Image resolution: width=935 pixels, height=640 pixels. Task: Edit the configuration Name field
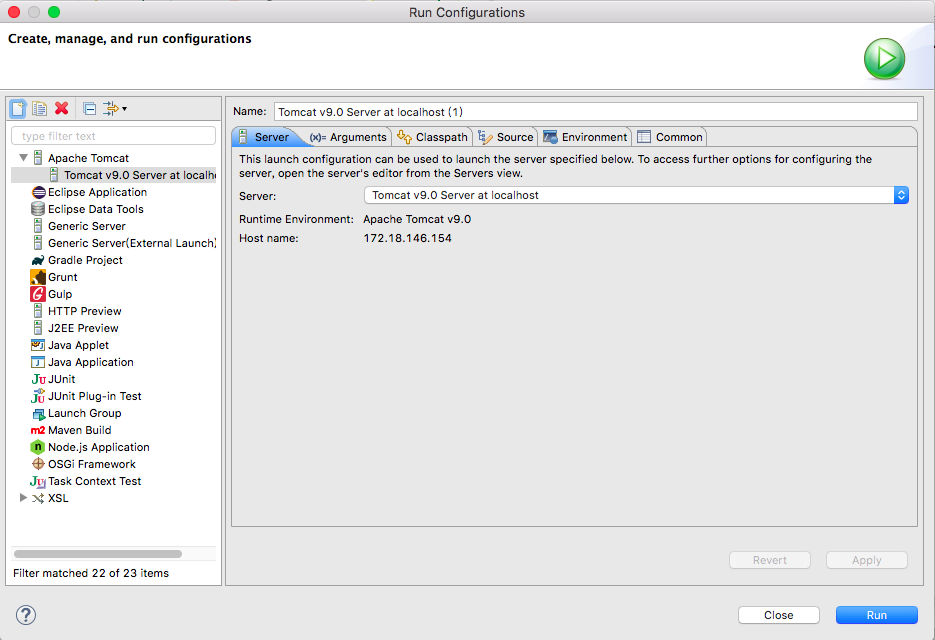pyautogui.click(x=595, y=112)
